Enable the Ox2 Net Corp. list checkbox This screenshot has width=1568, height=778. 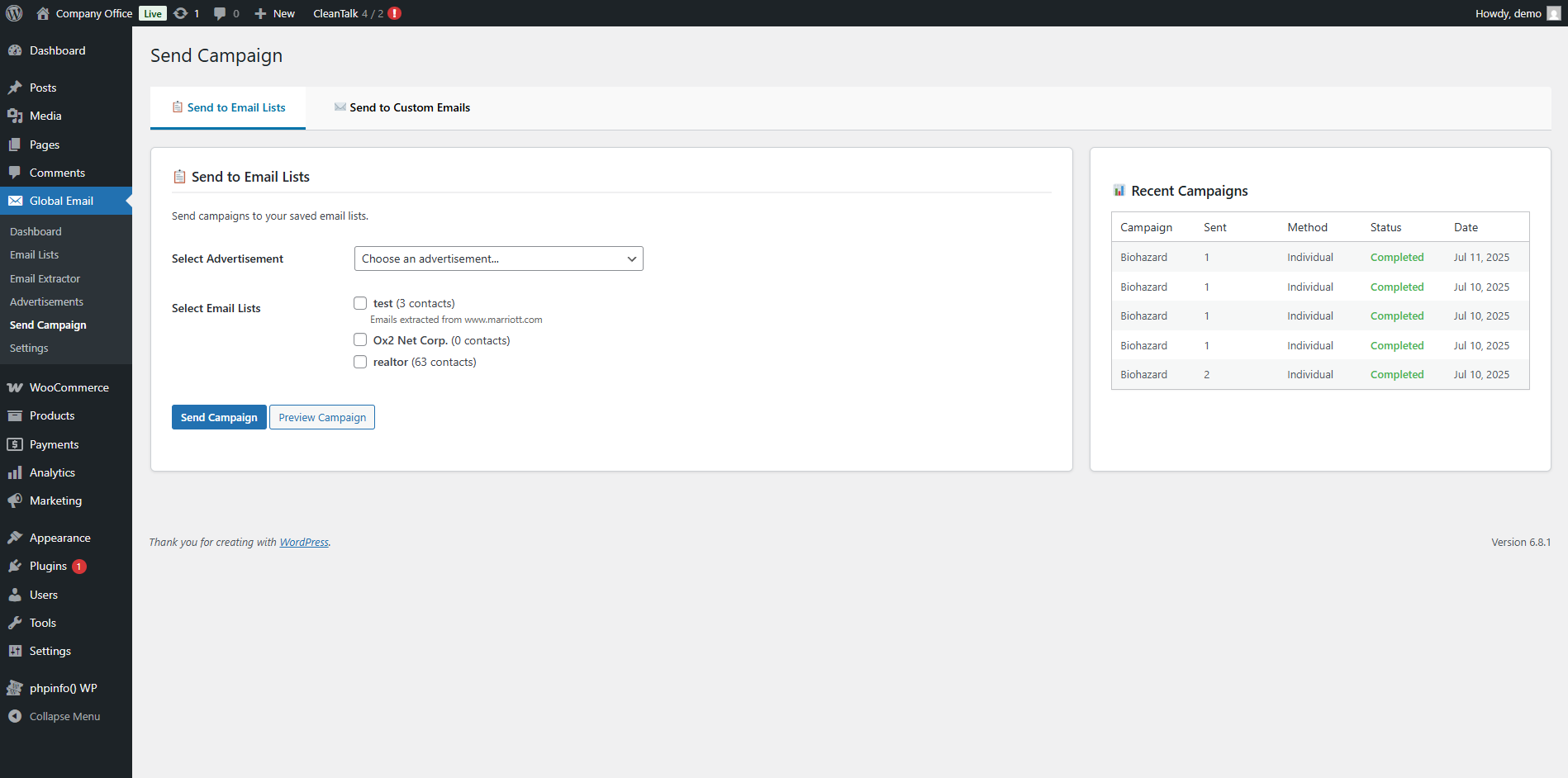360,340
